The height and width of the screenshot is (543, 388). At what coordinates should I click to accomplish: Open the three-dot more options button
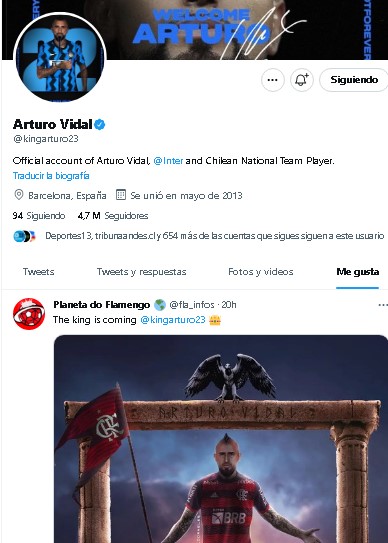click(273, 80)
